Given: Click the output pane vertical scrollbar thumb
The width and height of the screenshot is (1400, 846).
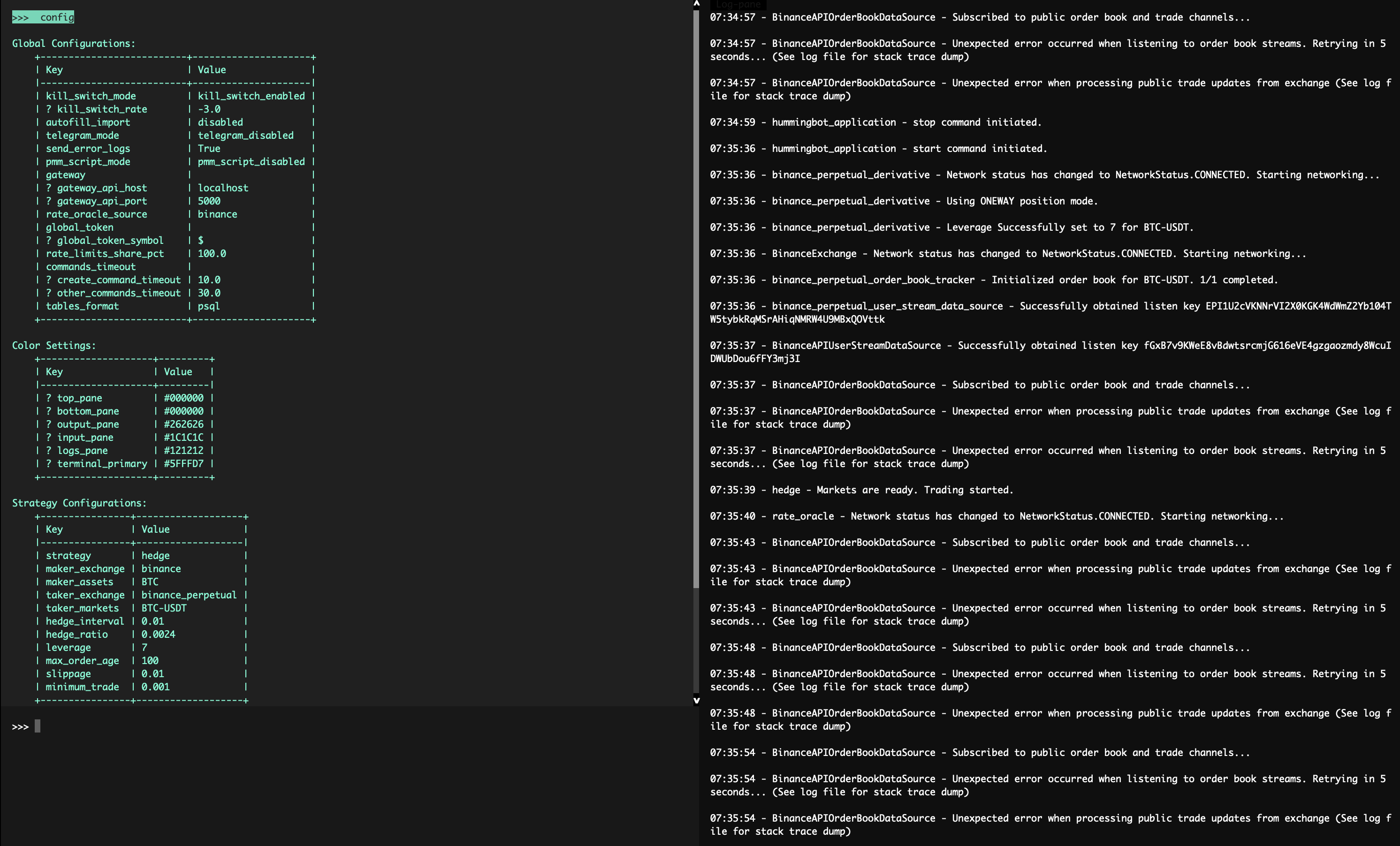Looking at the screenshot, I should click(696, 299).
